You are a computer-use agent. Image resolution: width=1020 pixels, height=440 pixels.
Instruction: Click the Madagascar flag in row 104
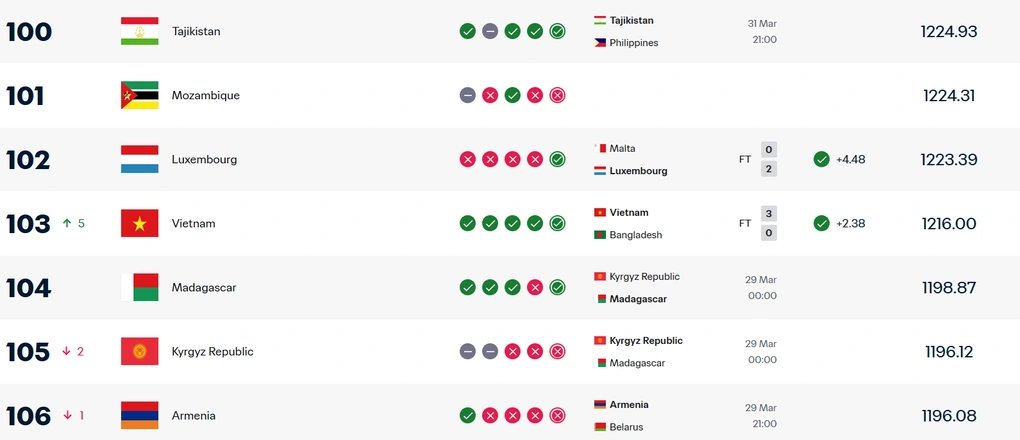pos(139,287)
